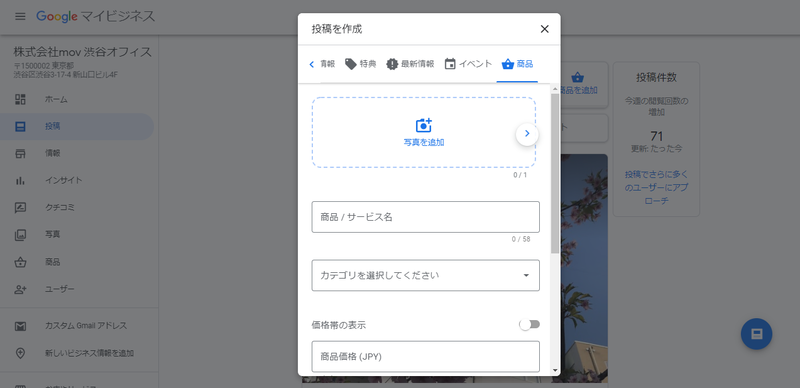
Task: Click the dialog vertical scrollbar thumb
Action: (555, 174)
